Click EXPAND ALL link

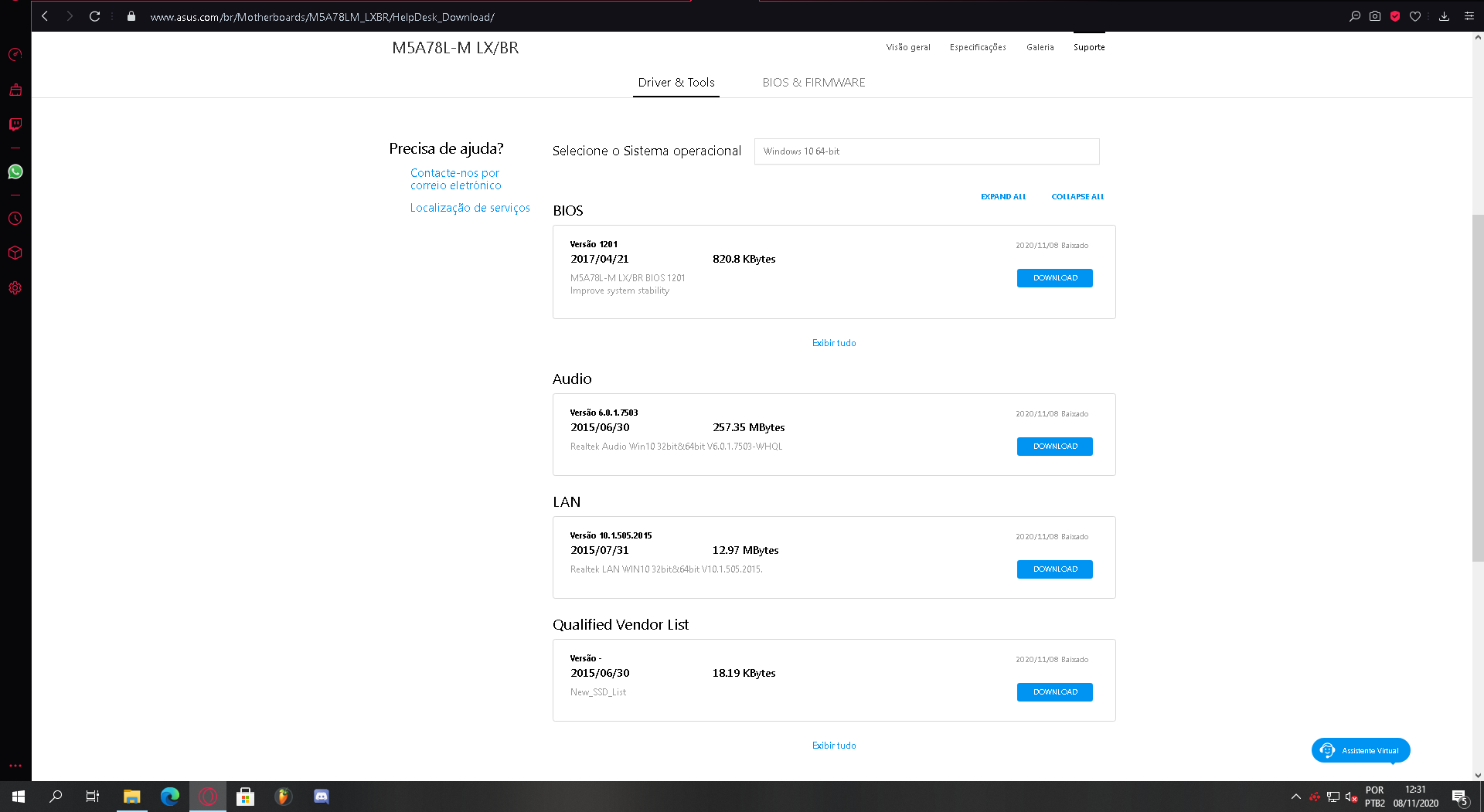coord(1003,197)
